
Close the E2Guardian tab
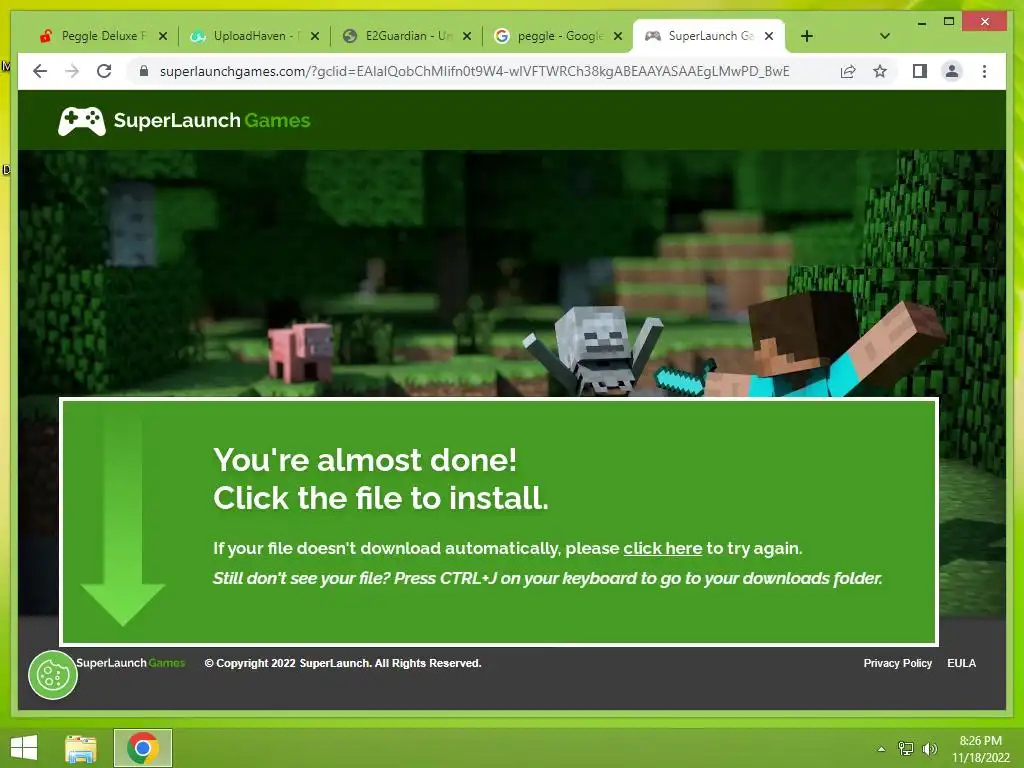tap(467, 36)
